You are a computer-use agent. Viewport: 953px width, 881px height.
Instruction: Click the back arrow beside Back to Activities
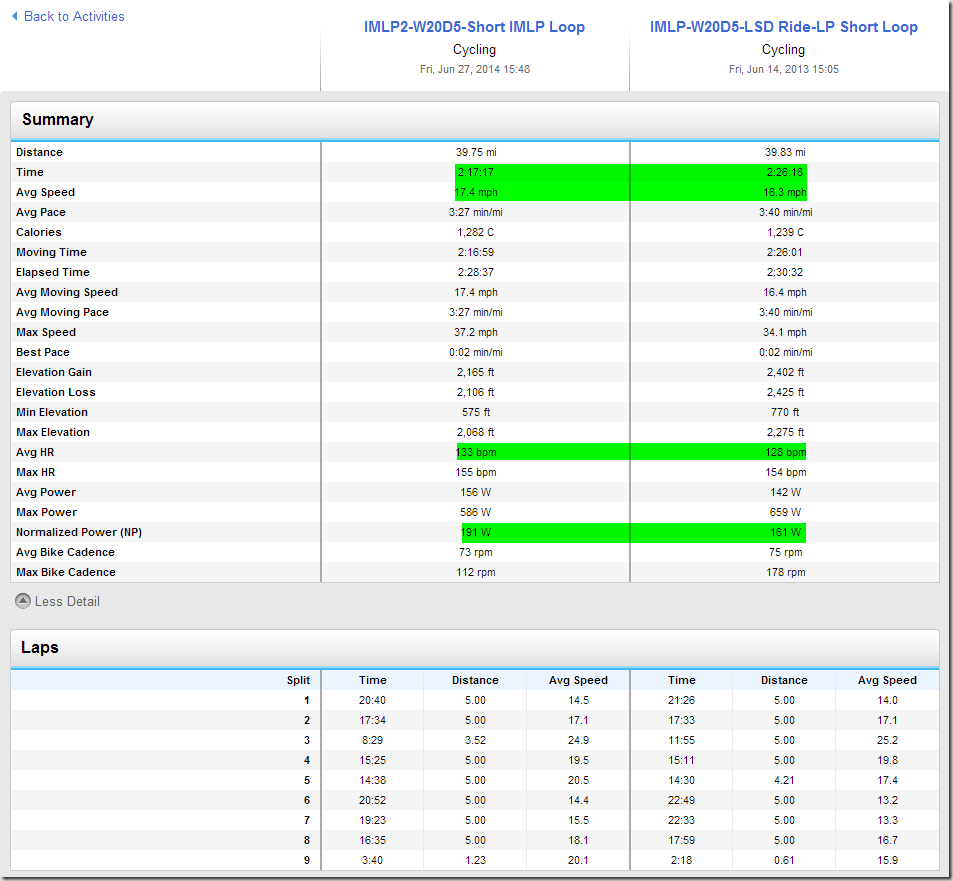point(14,17)
